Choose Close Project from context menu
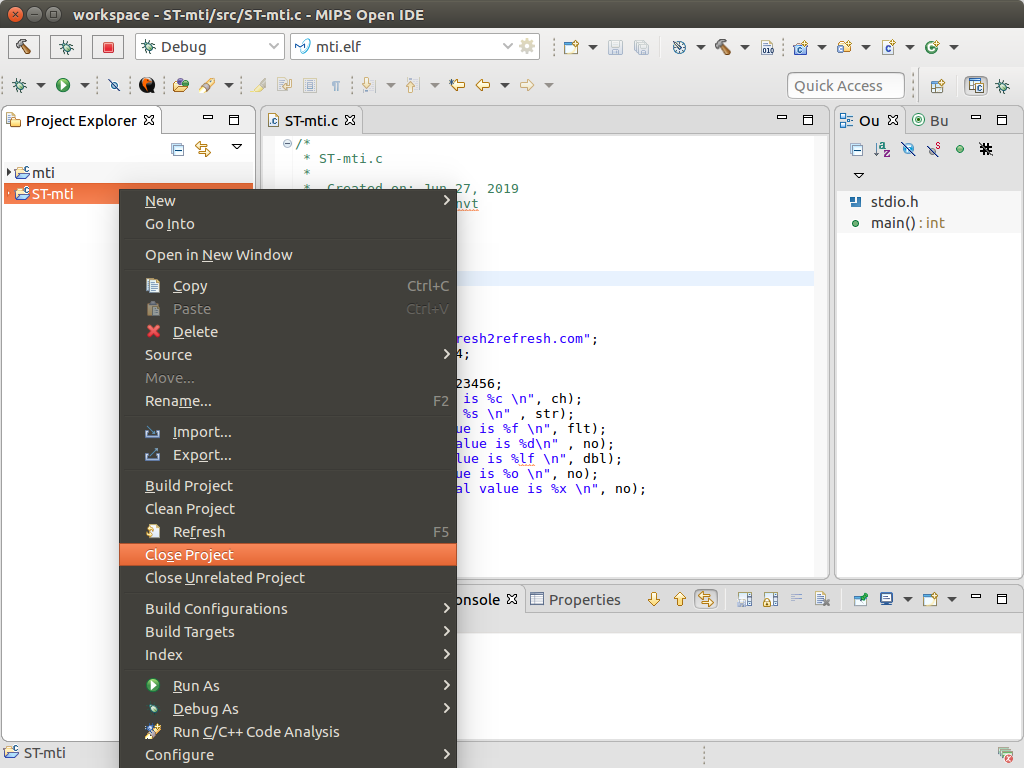The width and height of the screenshot is (1024, 768). click(288, 555)
